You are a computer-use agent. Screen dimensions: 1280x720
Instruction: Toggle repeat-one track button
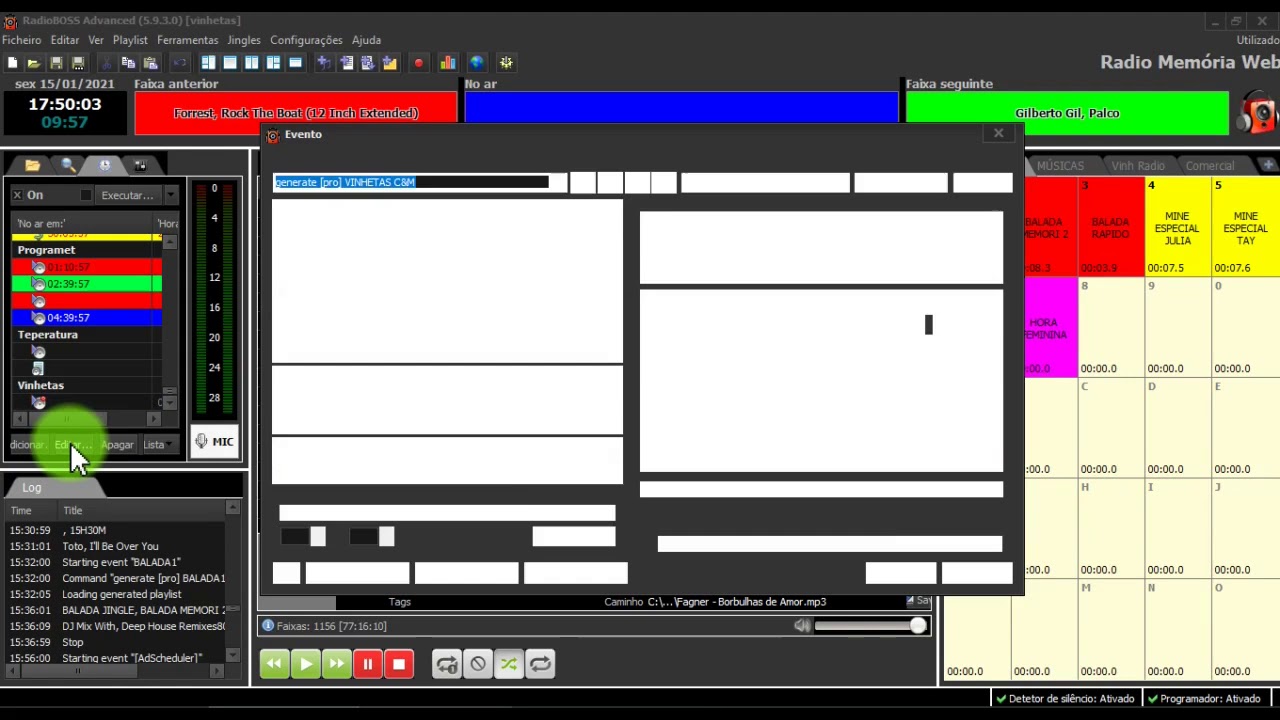click(x=447, y=664)
